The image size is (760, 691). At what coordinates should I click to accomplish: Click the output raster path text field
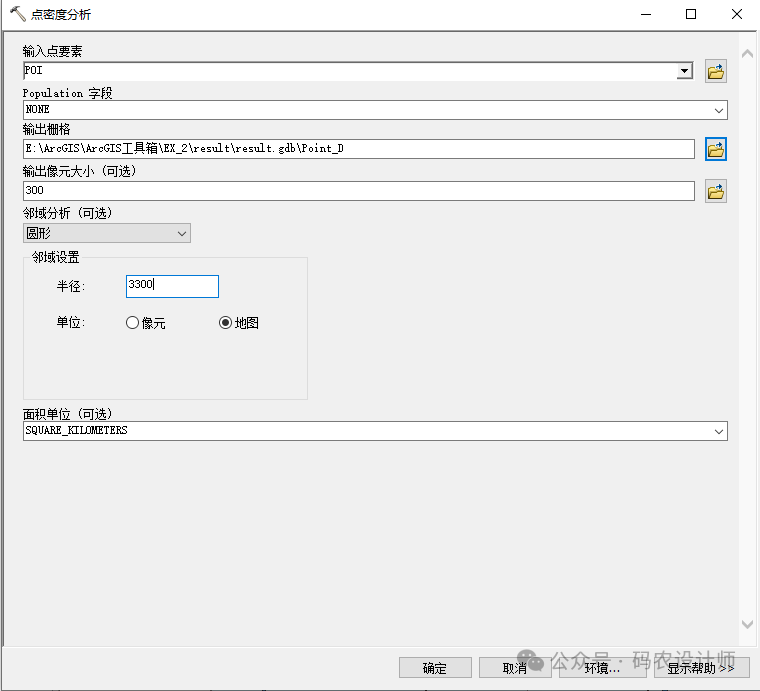click(x=358, y=149)
